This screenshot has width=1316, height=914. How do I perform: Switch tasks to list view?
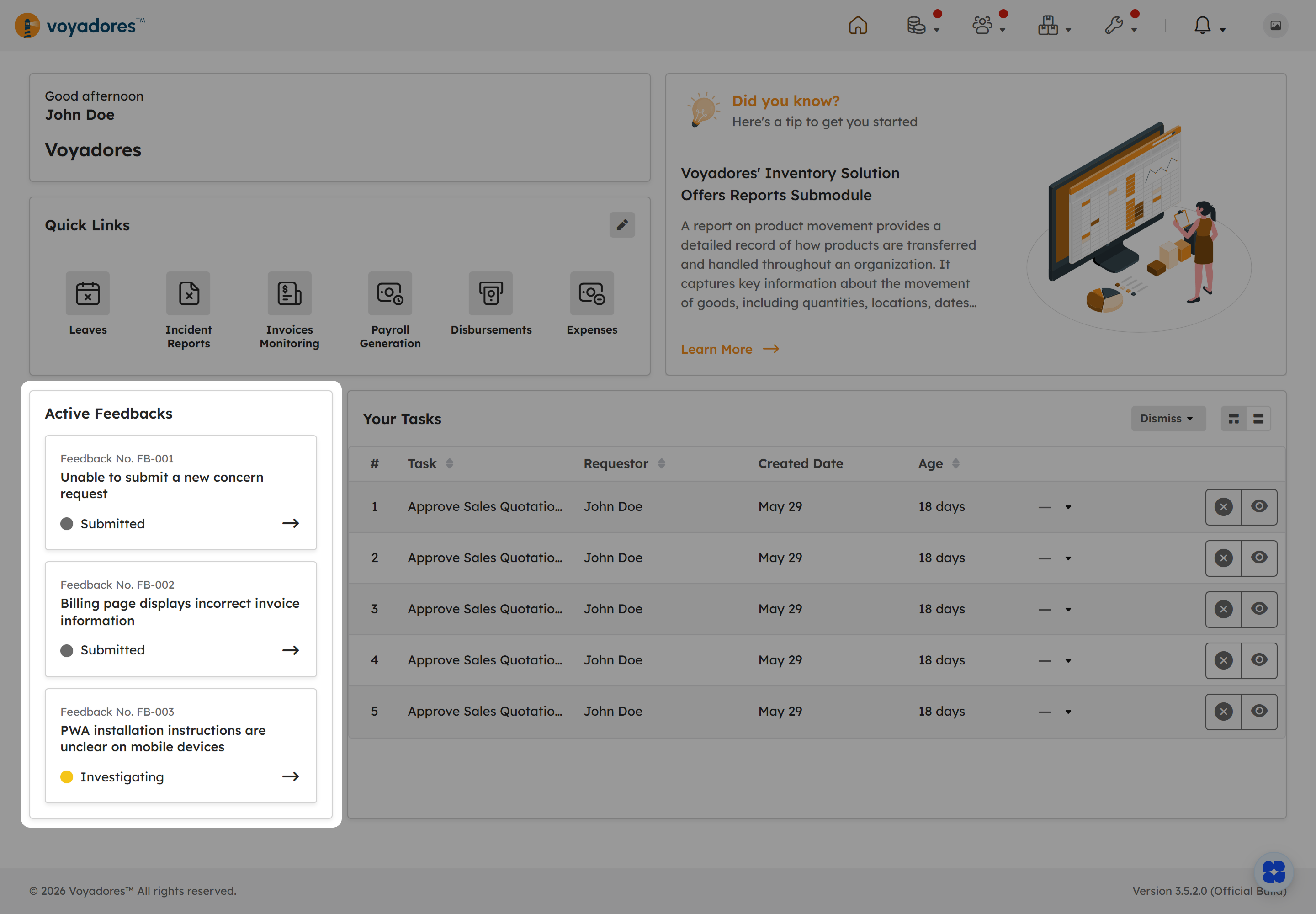(1258, 419)
